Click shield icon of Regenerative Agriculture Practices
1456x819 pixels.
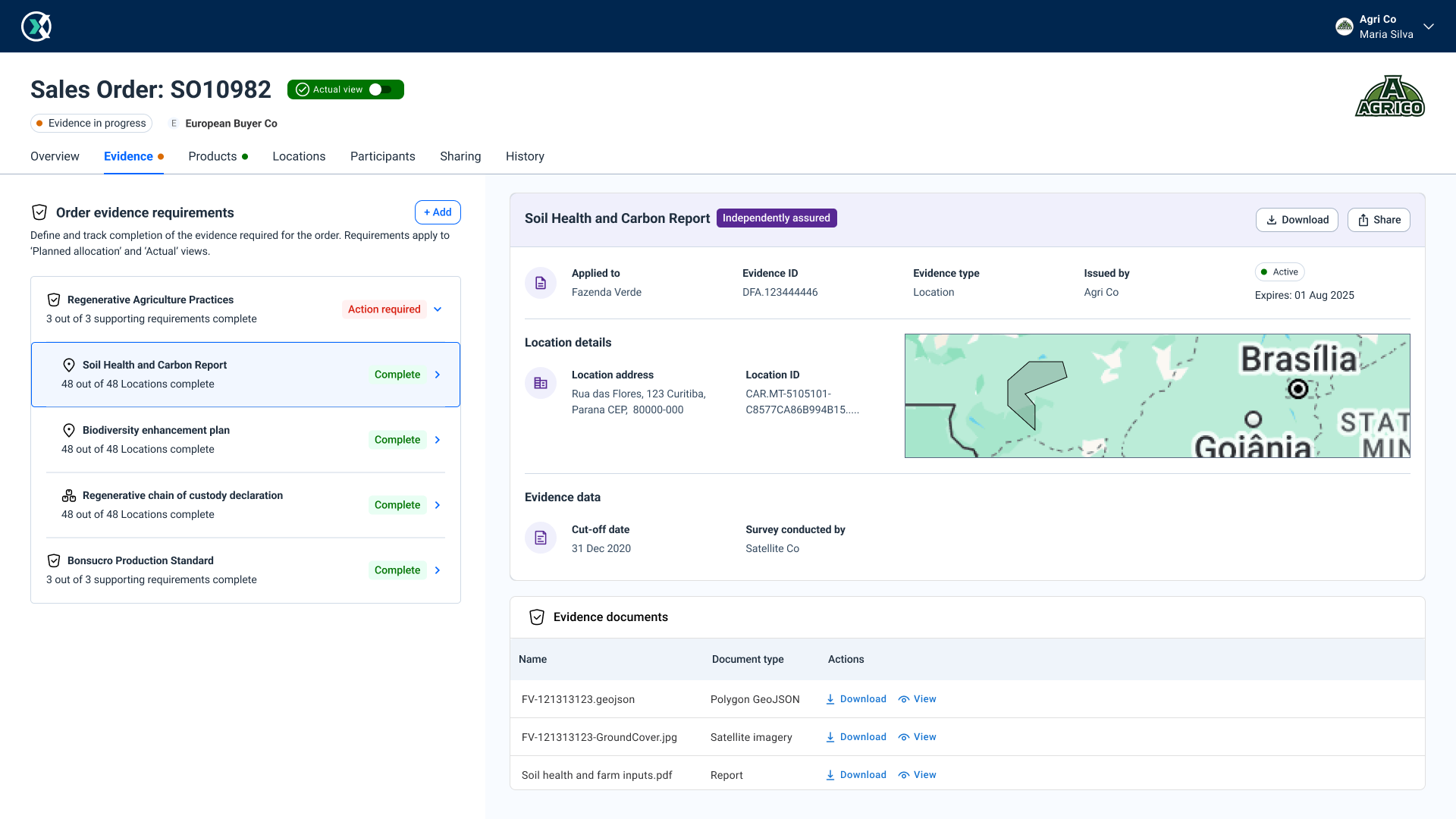54,300
